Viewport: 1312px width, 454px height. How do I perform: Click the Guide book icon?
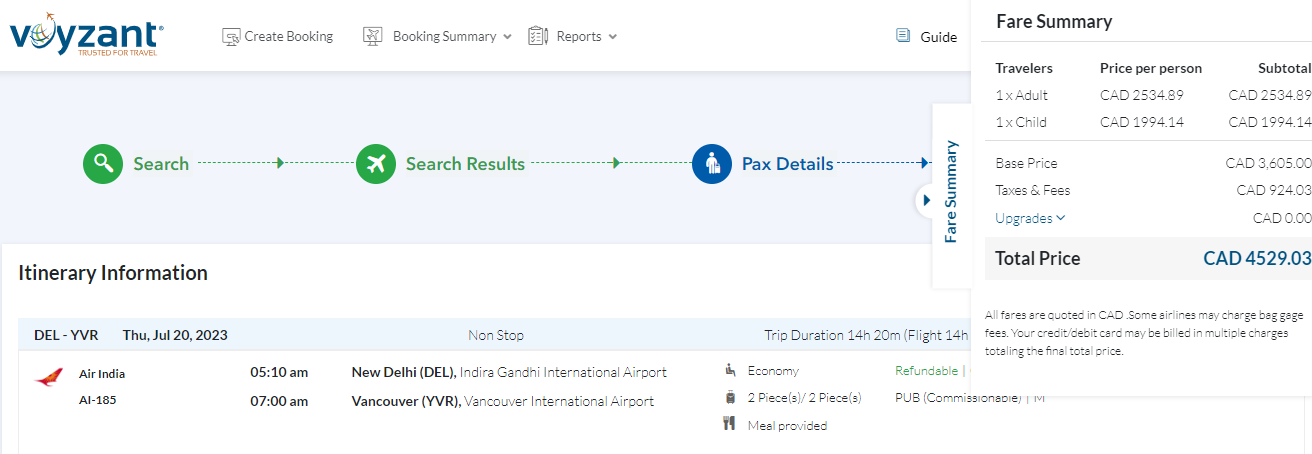[x=903, y=36]
